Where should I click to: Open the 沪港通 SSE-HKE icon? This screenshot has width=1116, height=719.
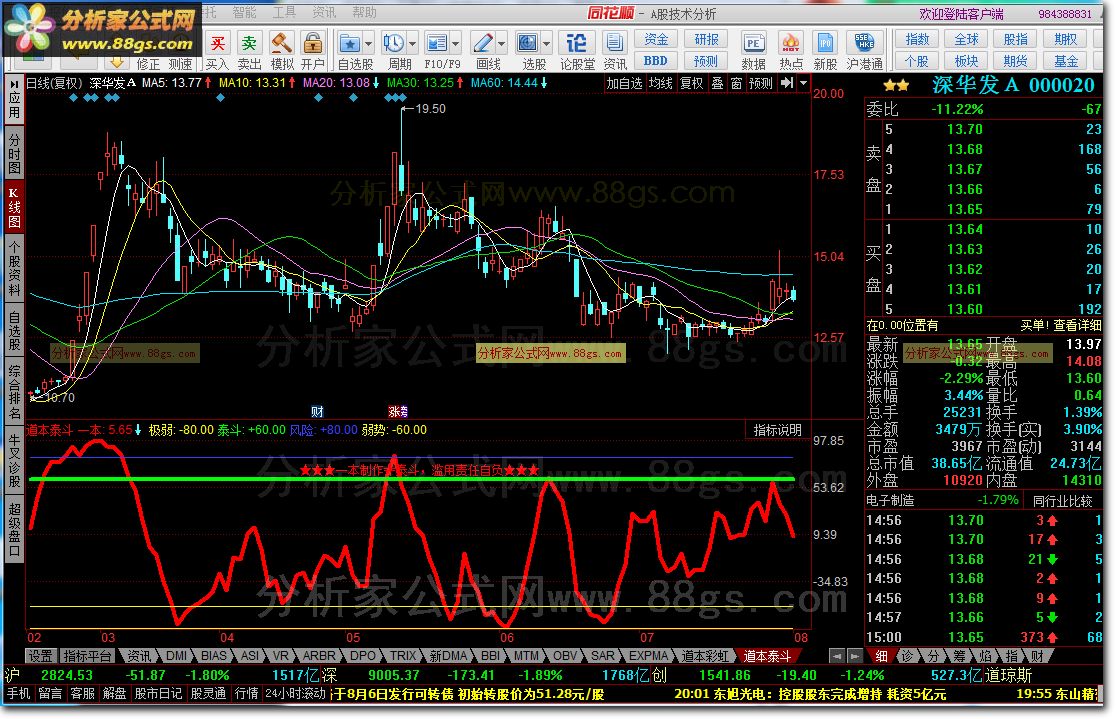pyautogui.click(x=864, y=43)
